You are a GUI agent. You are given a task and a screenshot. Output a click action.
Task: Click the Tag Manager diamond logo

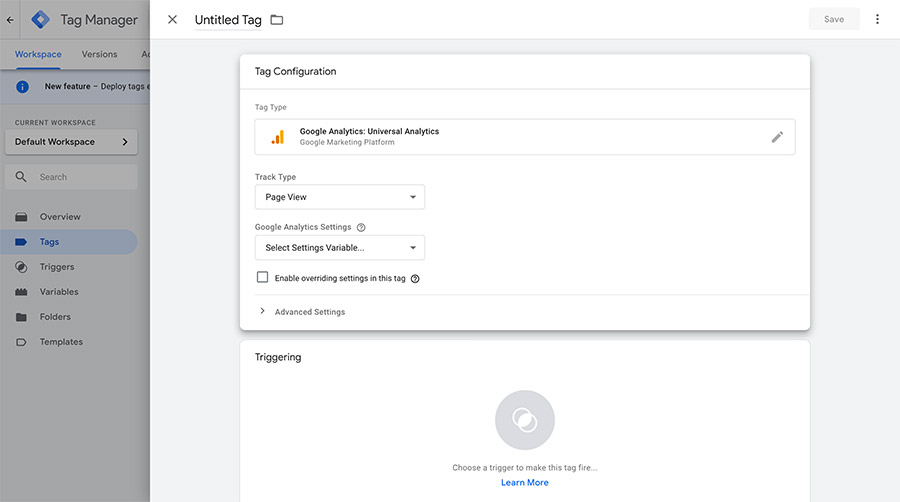pyautogui.click(x=40, y=20)
